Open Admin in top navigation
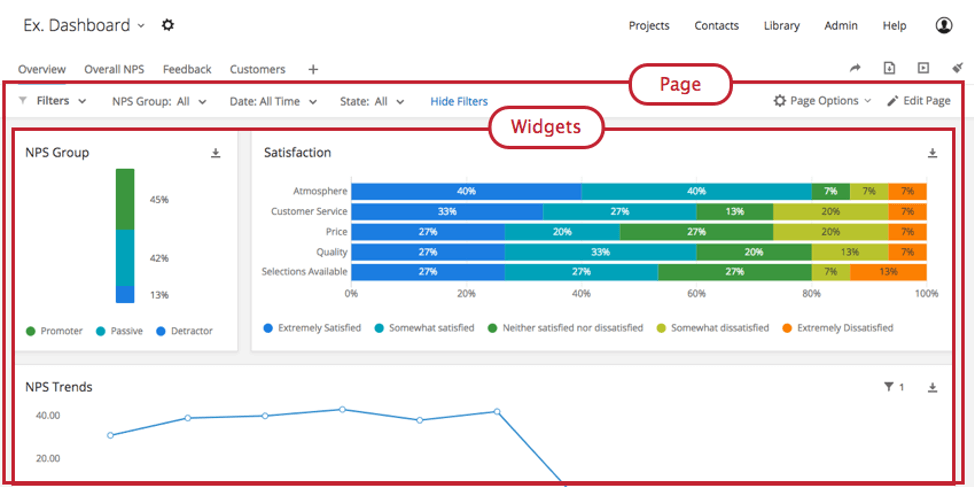 841,25
